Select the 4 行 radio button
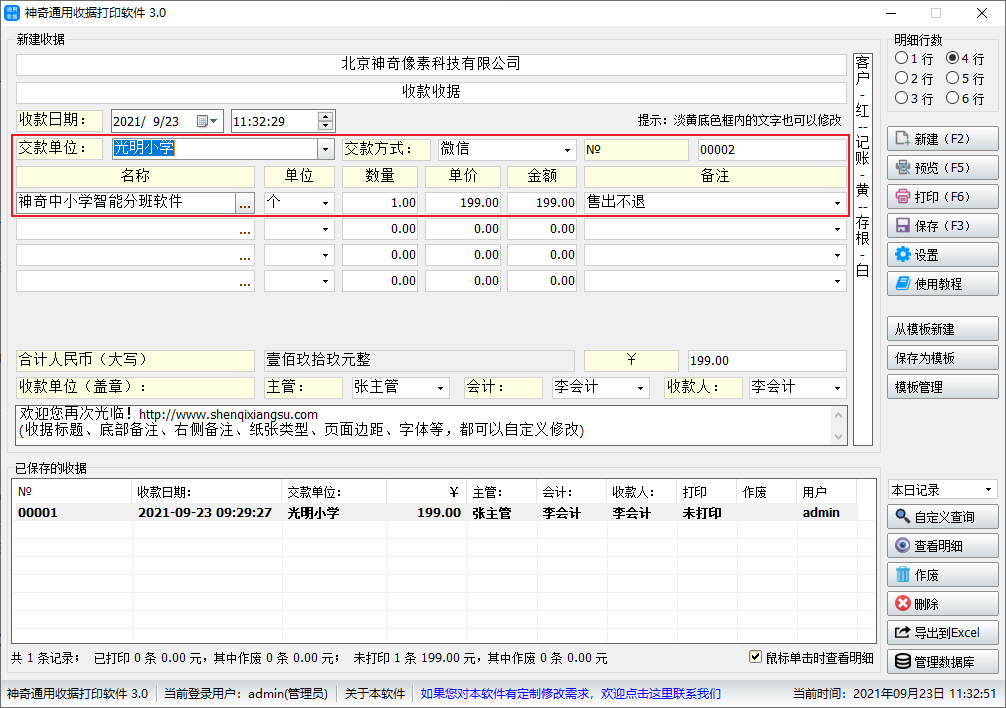1006x708 pixels. (x=953, y=58)
